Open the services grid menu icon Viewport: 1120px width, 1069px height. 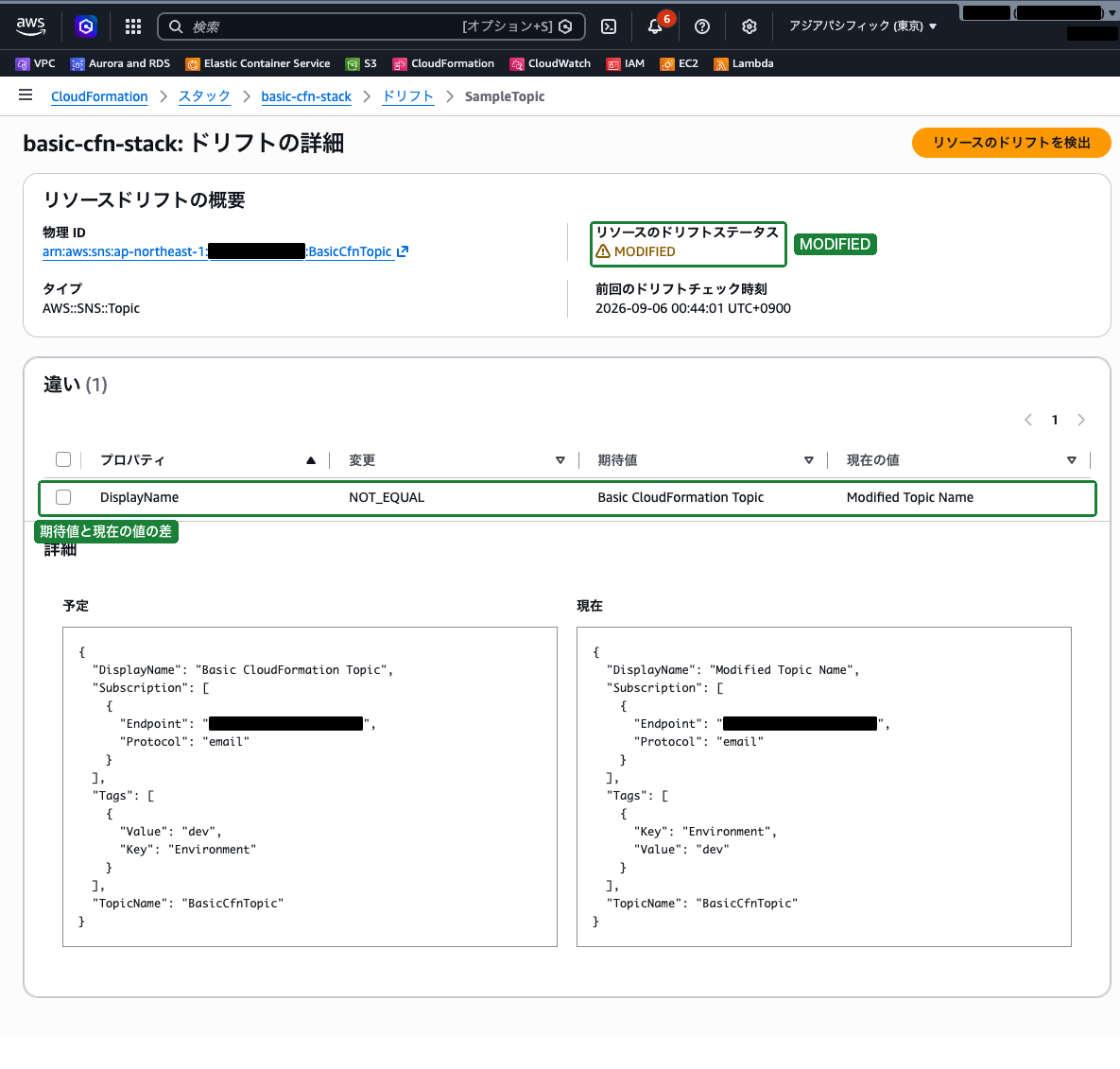coord(133,26)
